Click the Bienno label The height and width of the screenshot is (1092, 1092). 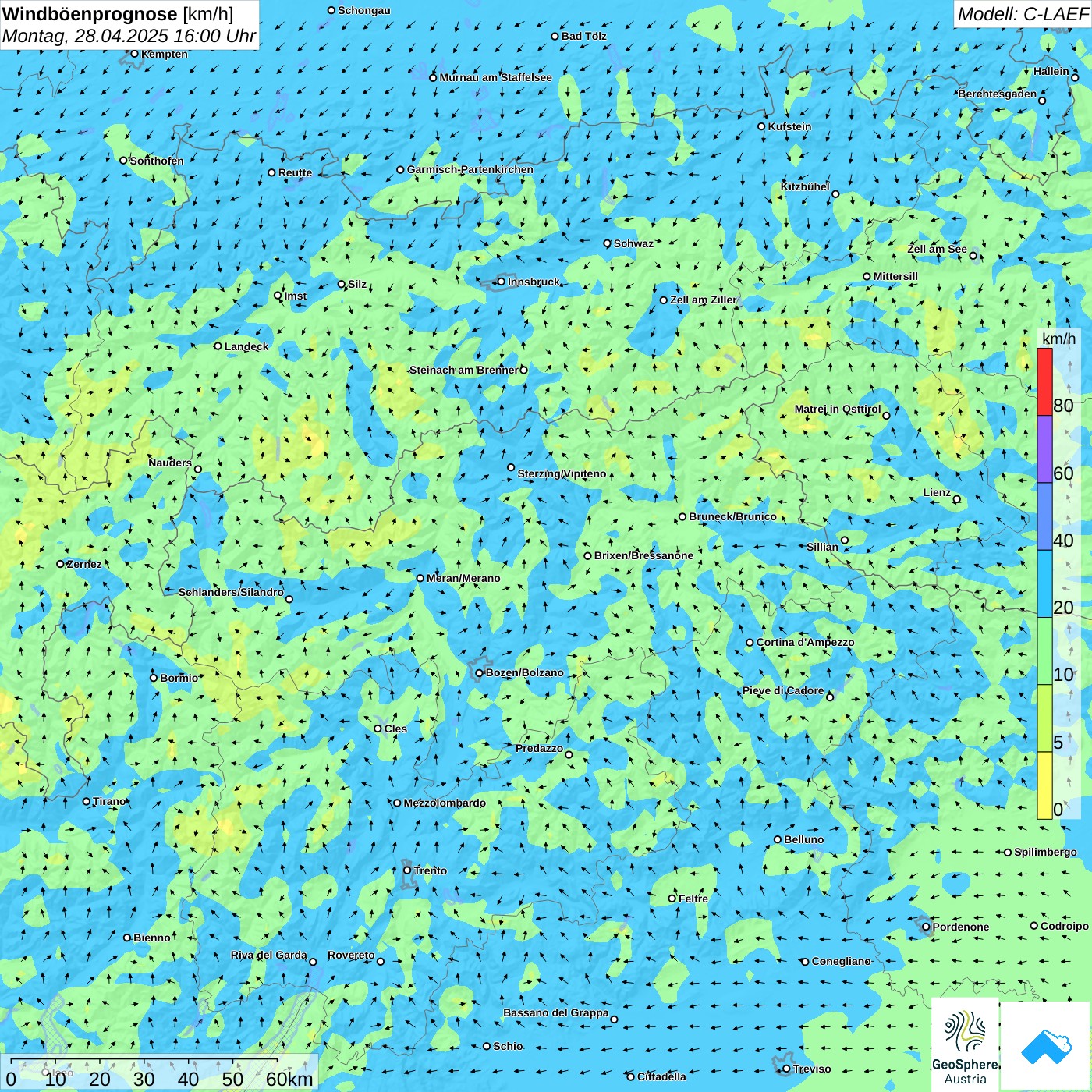pos(152,938)
